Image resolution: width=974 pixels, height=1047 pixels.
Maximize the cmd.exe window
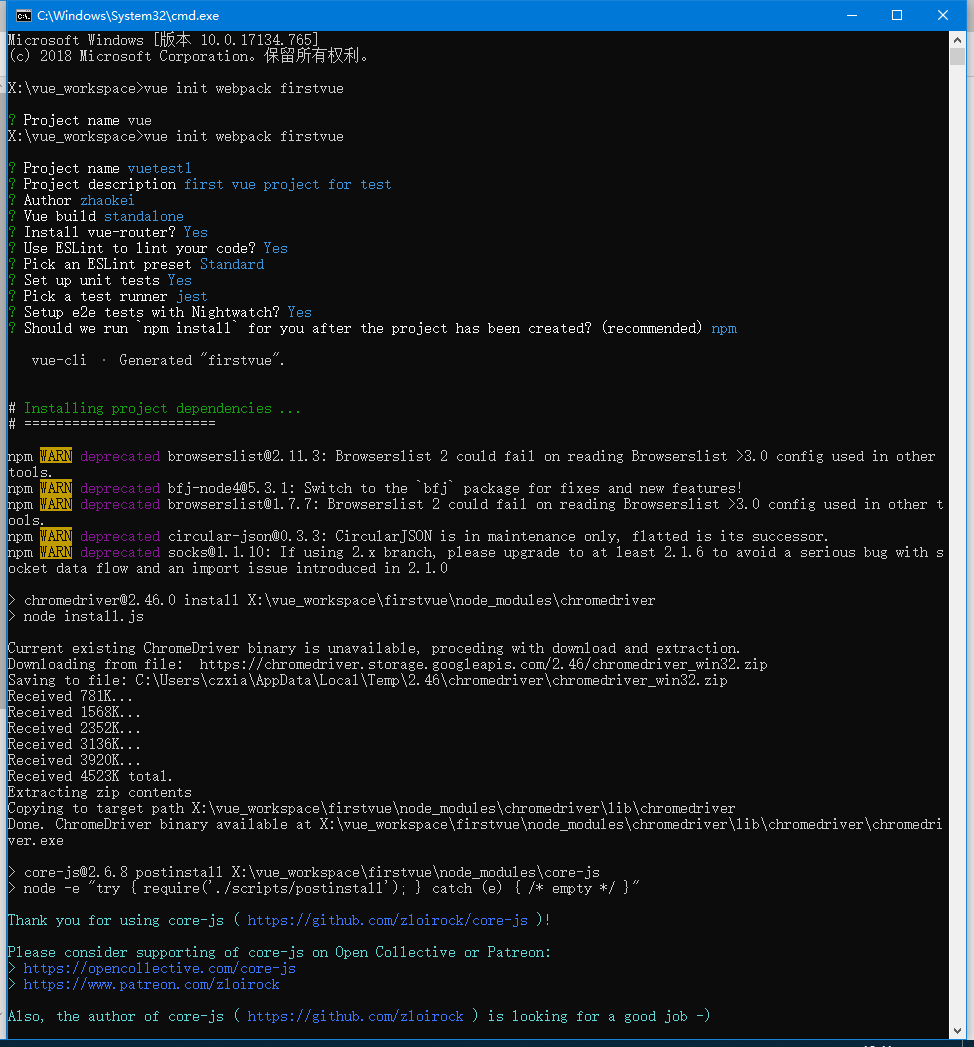pyautogui.click(x=897, y=15)
